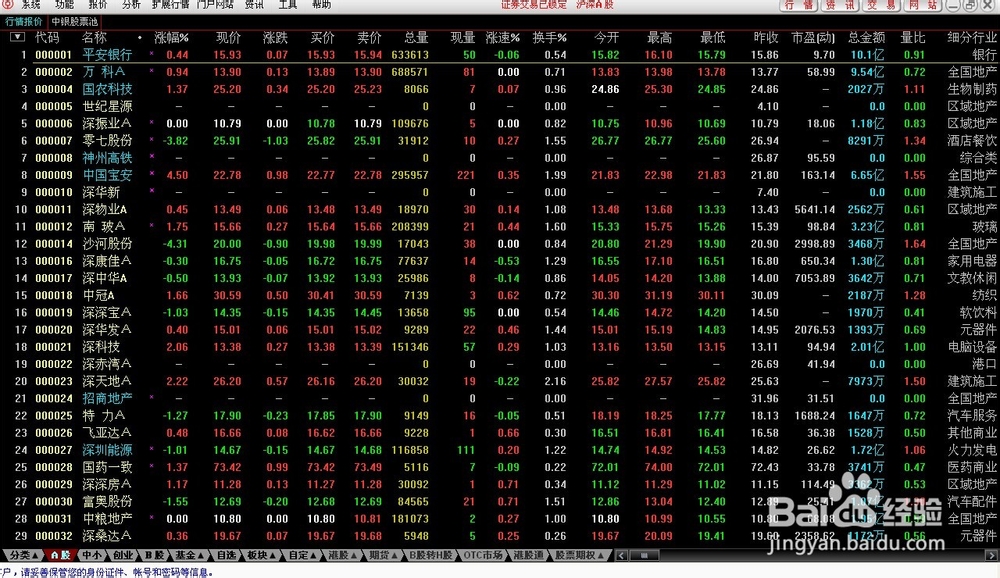Viewport: 1000px width, 578px height.
Task: Select stock row 深康佳A
Action: point(500,261)
